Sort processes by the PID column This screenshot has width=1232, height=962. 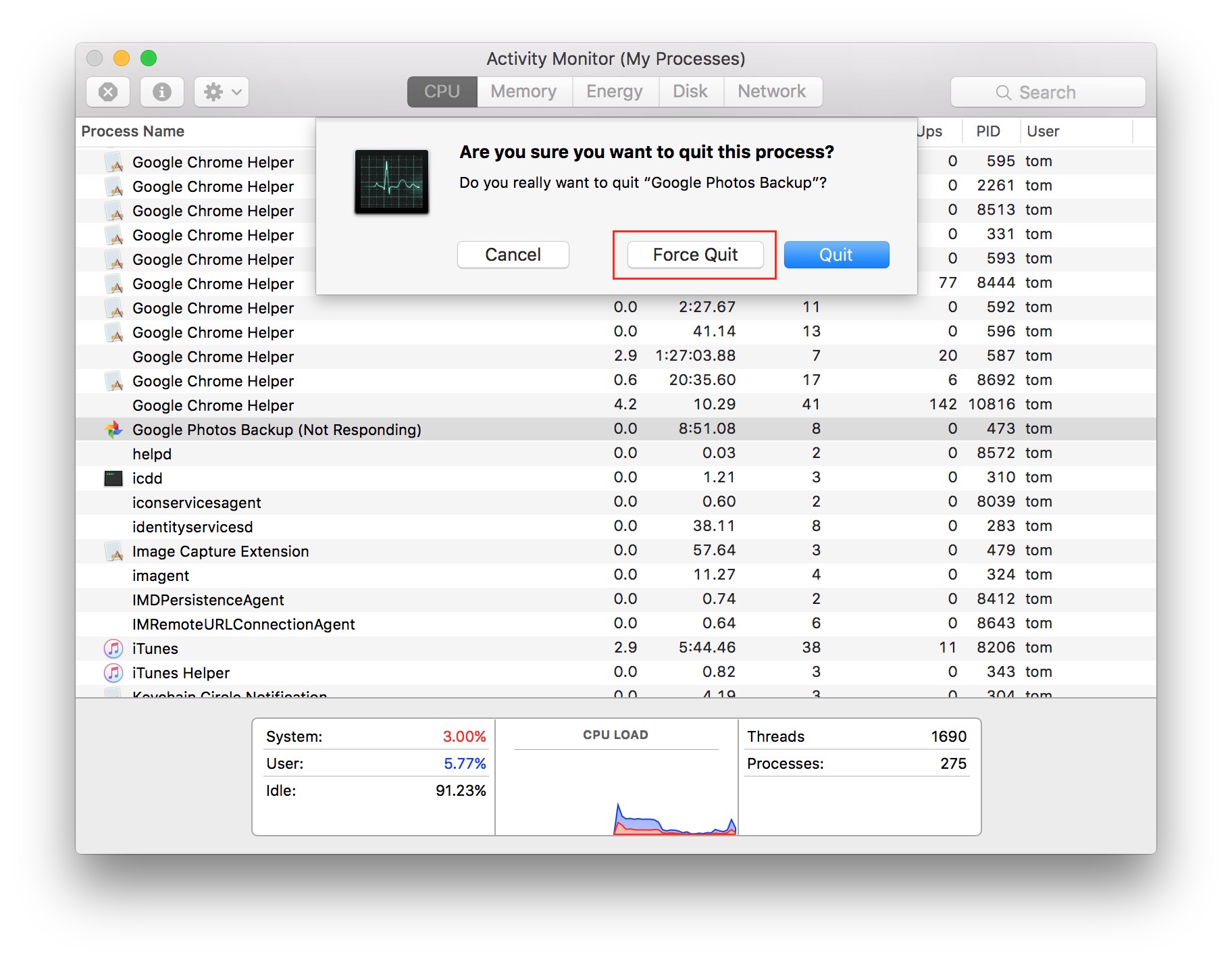[989, 131]
